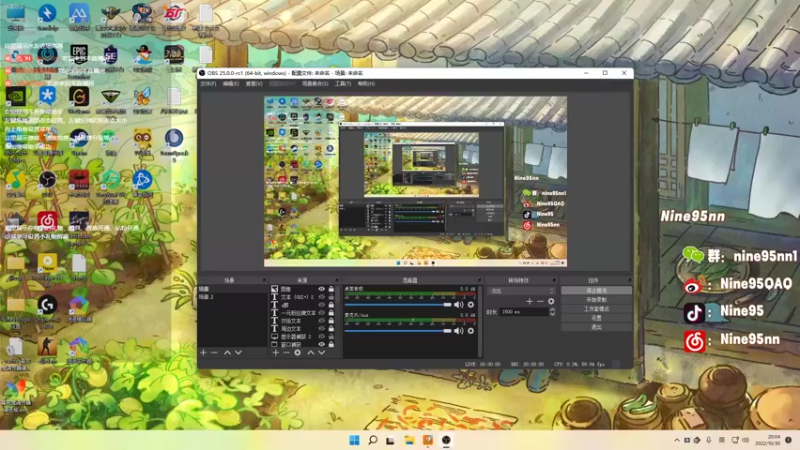800x450 pixels.
Task: Open source properties gear in sources panel
Action: click(x=297, y=353)
